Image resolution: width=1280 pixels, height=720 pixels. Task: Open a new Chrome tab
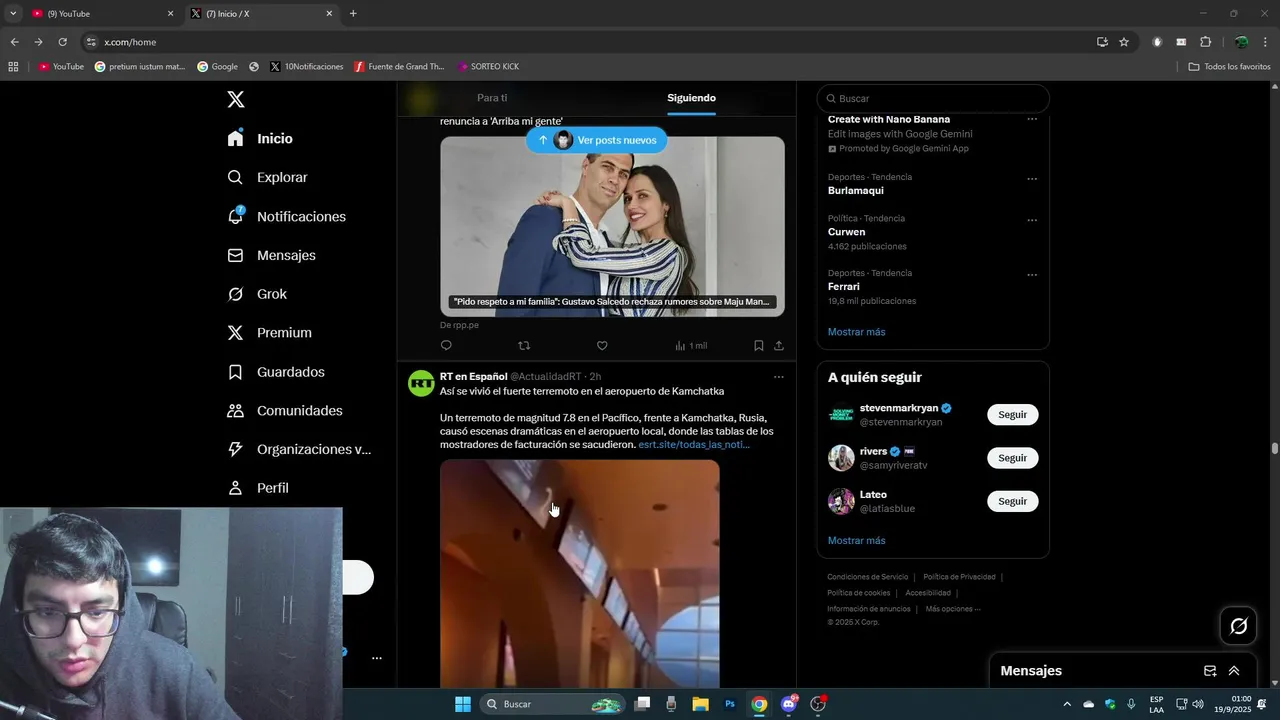tap(353, 14)
